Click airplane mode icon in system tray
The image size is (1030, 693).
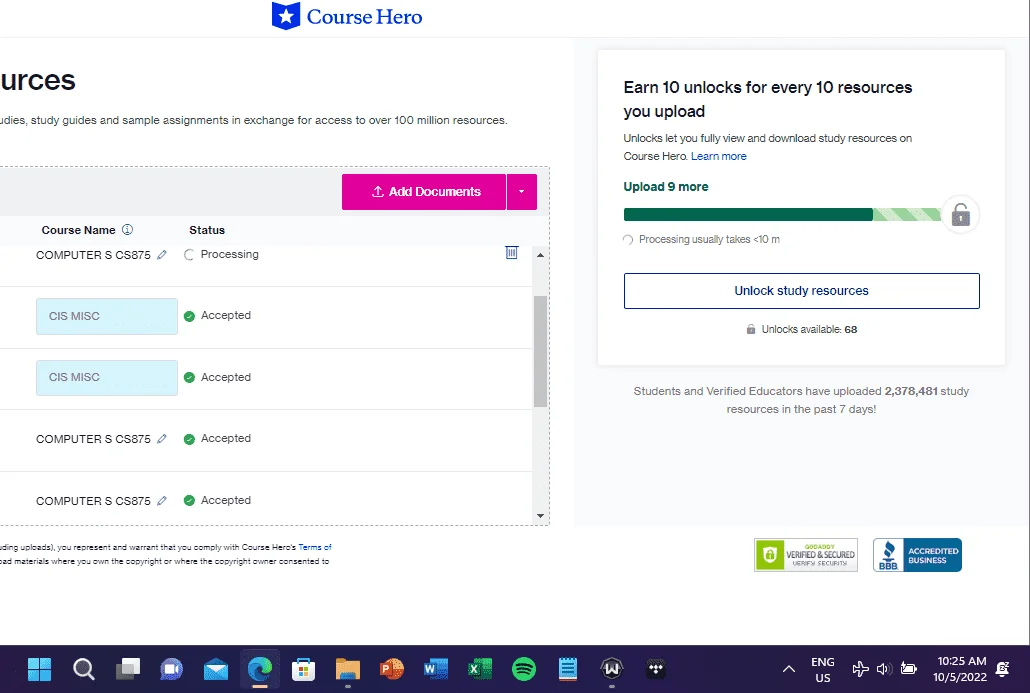pyautogui.click(x=860, y=669)
